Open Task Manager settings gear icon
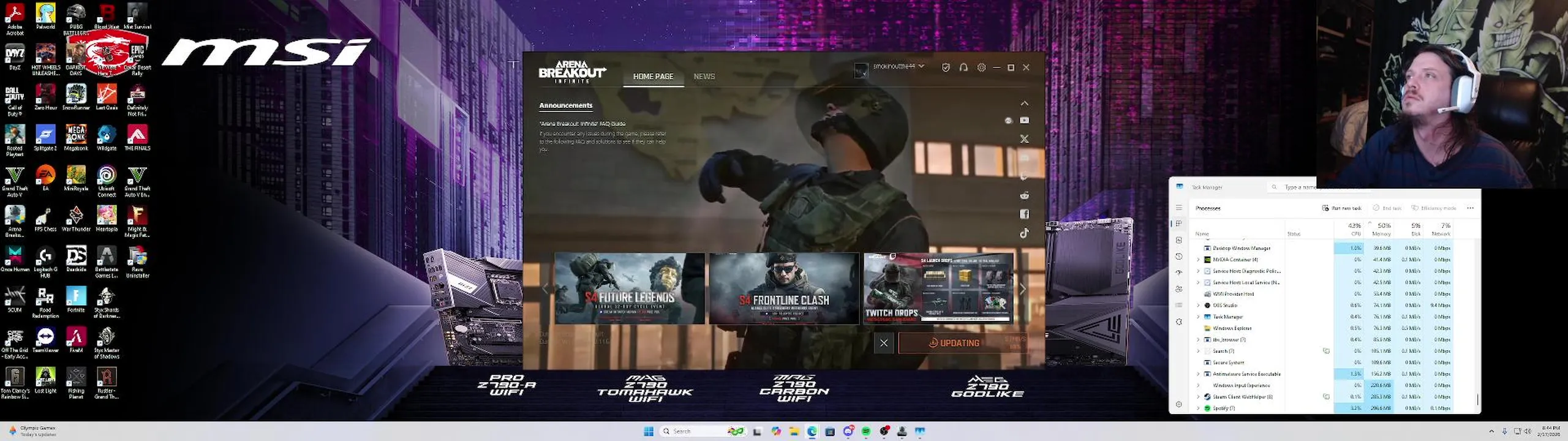Image resolution: width=1568 pixels, height=441 pixels. pos(1178,404)
